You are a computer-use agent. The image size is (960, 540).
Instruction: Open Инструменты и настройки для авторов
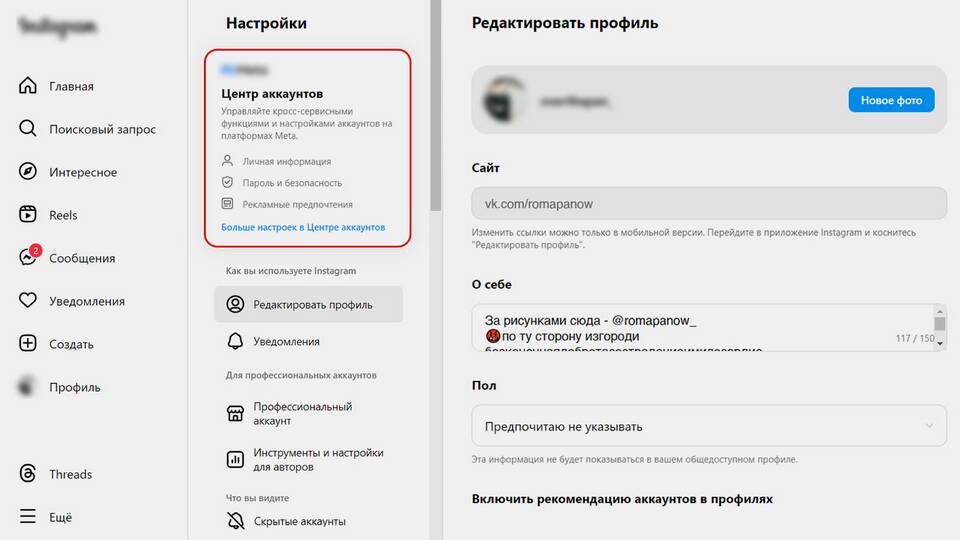pos(308,459)
